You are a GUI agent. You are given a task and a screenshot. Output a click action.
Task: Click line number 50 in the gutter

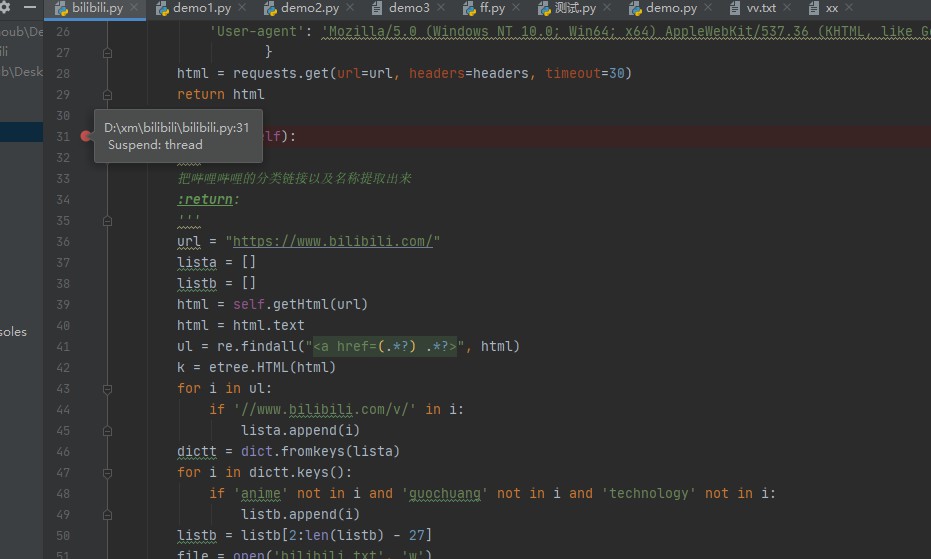(63, 536)
